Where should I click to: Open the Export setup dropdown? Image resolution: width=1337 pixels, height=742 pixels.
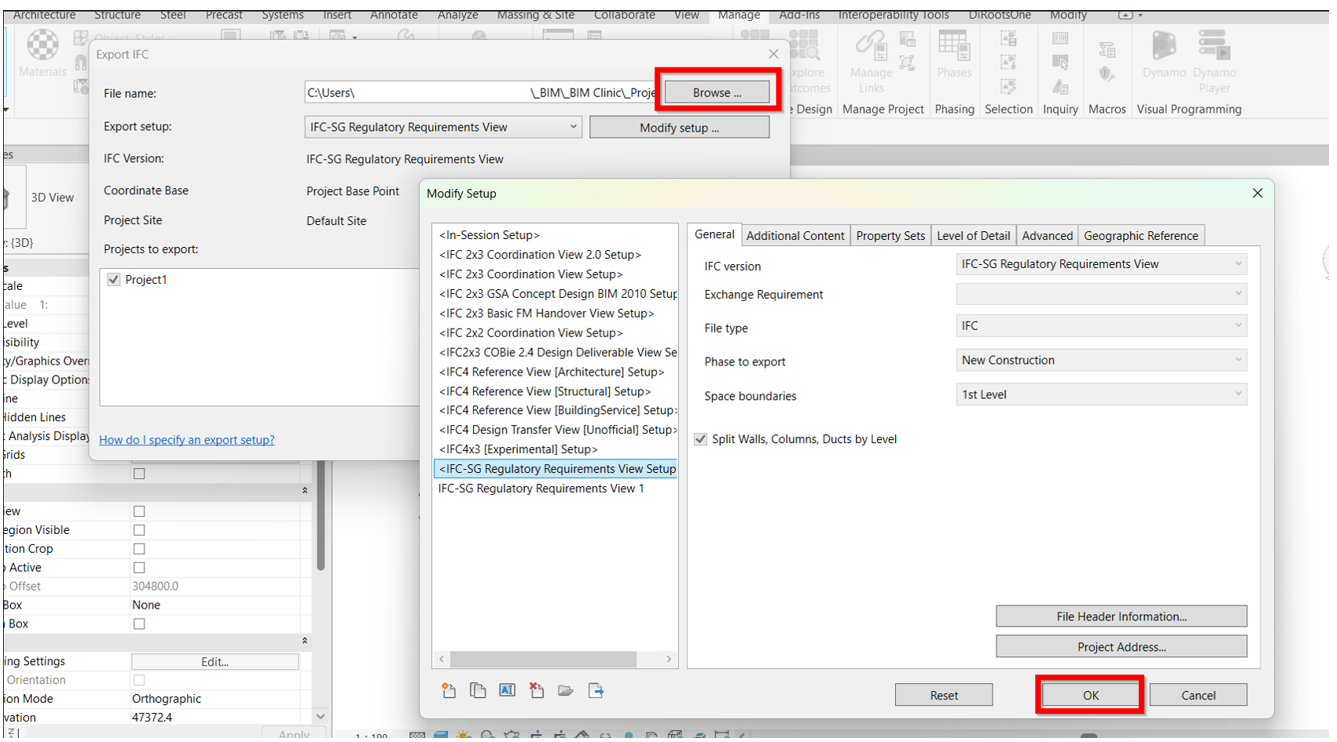point(443,127)
